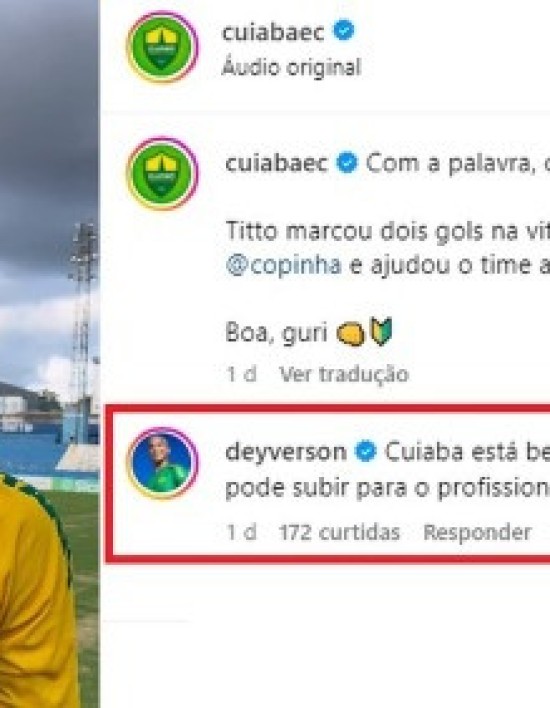550x708 pixels.
Task: Click the caption's 1 d timestamp
Action: [241, 374]
